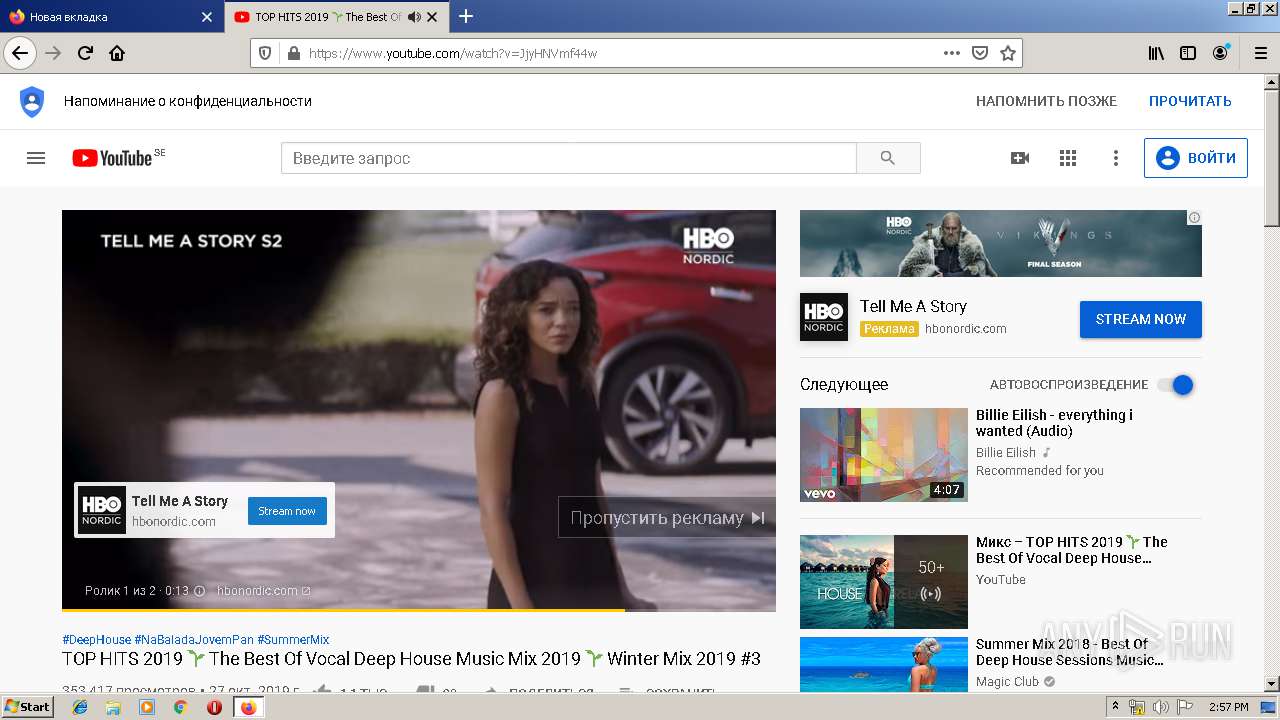This screenshot has height=720, width=1280.
Task: Mute audio on the TOP HITS 2019 tab
Action: click(x=414, y=17)
